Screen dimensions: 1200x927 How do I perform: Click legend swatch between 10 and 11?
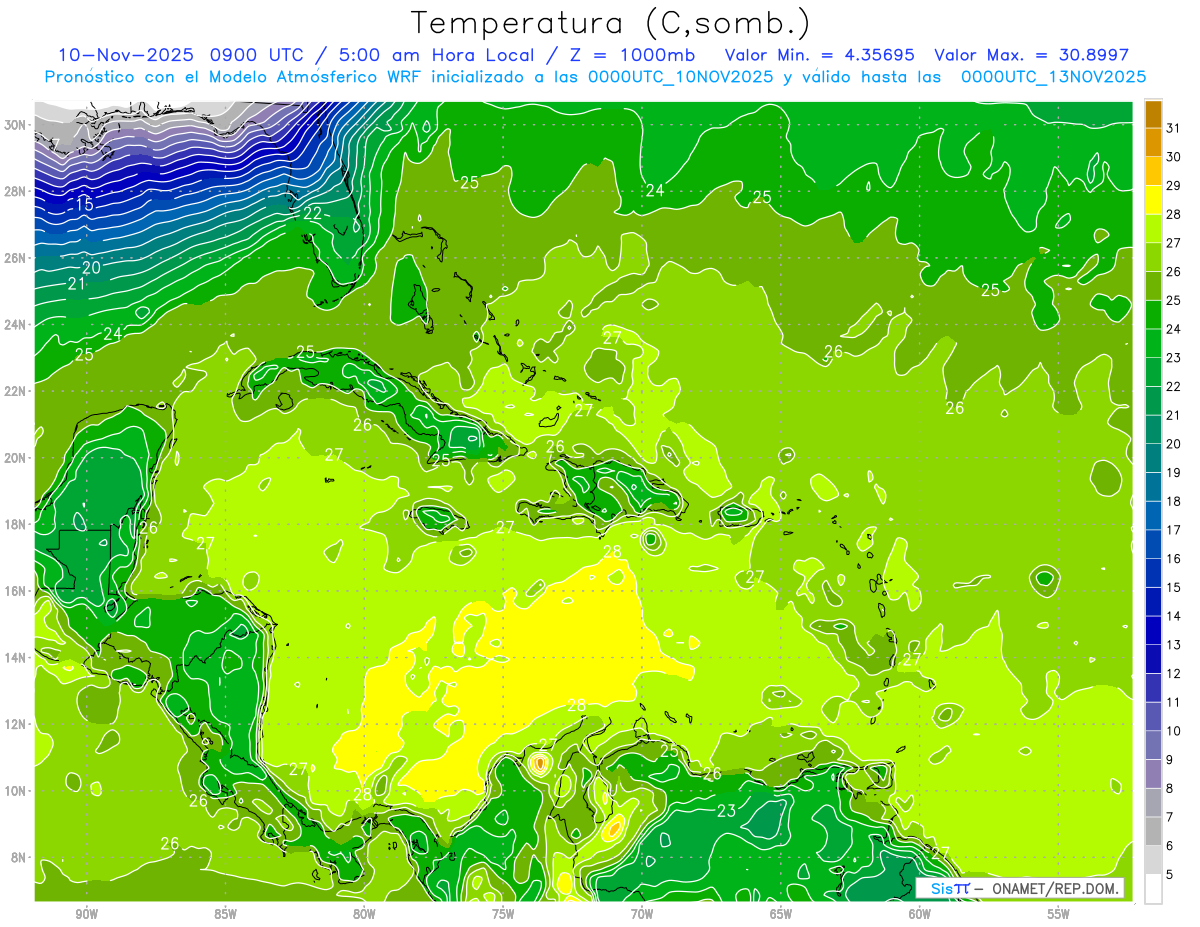pyautogui.click(x=1153, y=716)
